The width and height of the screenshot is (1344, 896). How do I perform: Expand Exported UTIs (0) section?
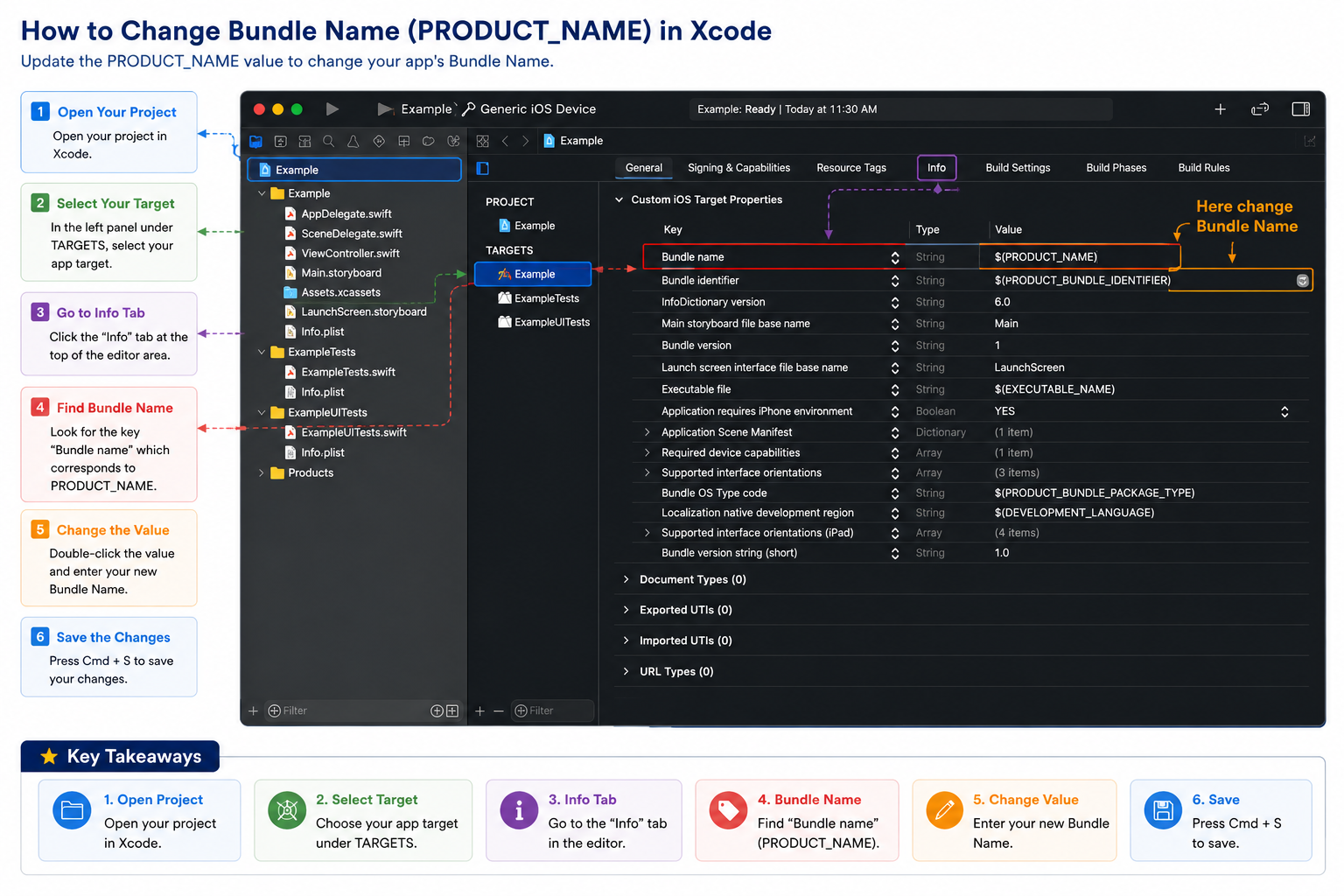tap(626, 610)
